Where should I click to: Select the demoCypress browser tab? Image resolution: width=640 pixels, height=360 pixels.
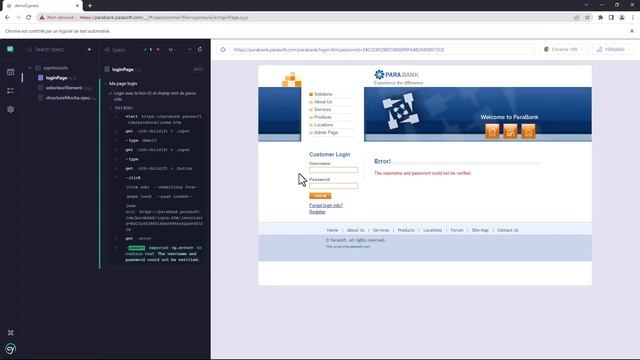pos(41,6)
